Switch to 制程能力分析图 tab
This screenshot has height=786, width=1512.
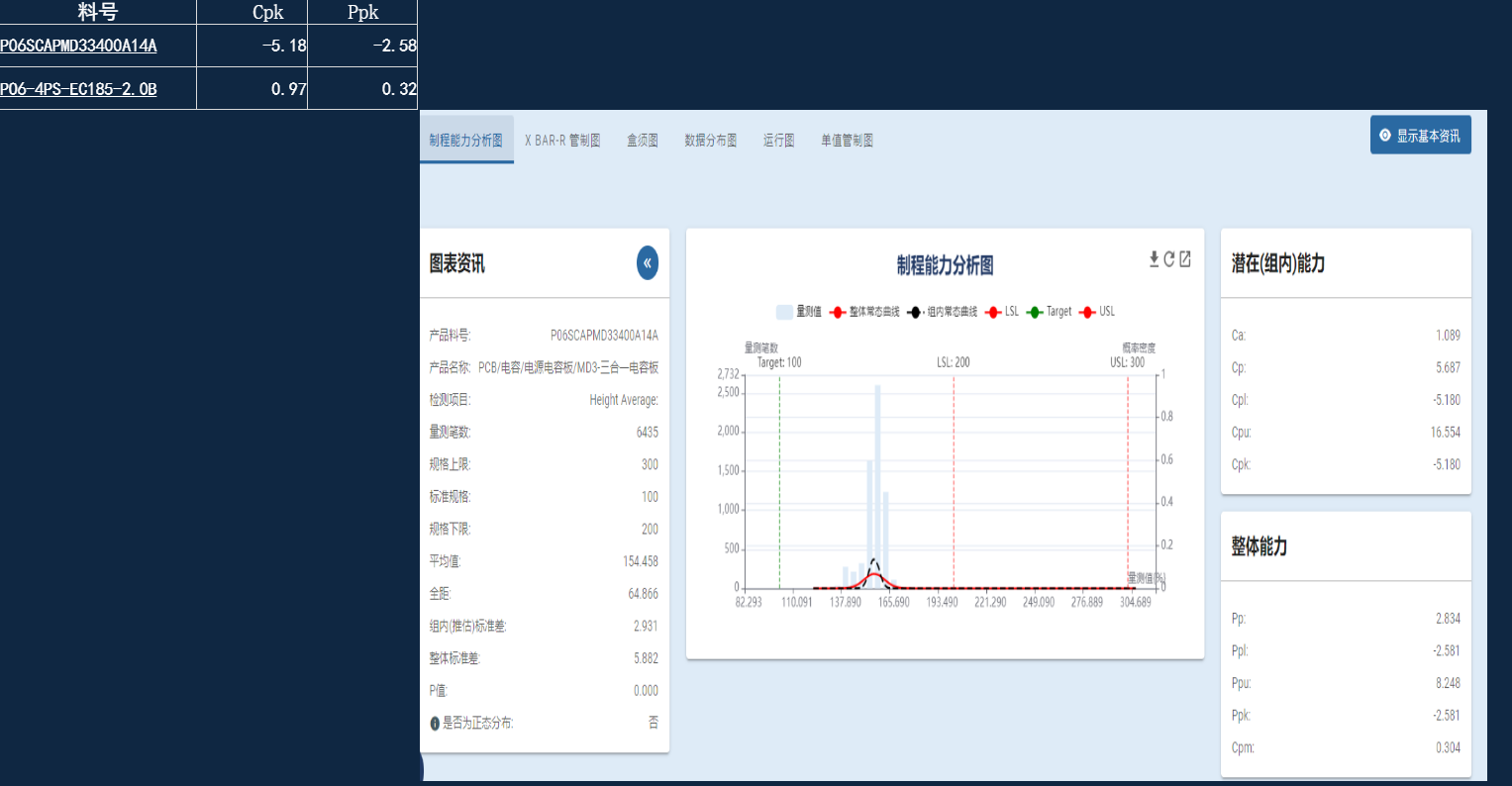pos(466,141)
